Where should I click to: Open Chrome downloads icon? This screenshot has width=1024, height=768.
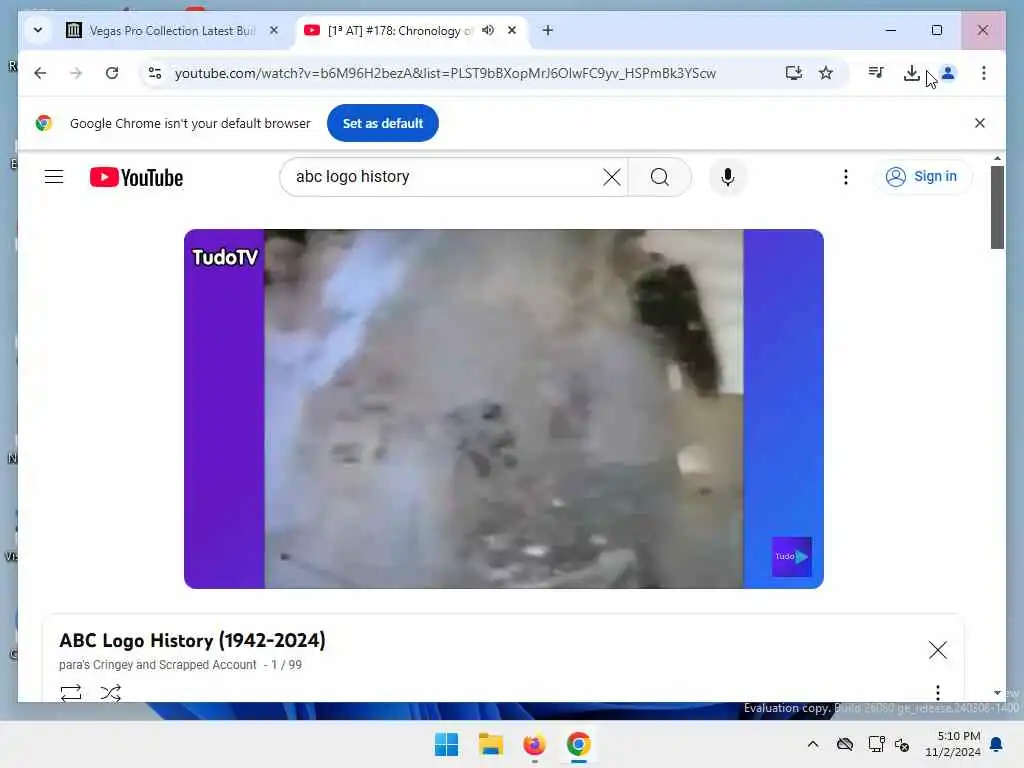pos(912,73)
